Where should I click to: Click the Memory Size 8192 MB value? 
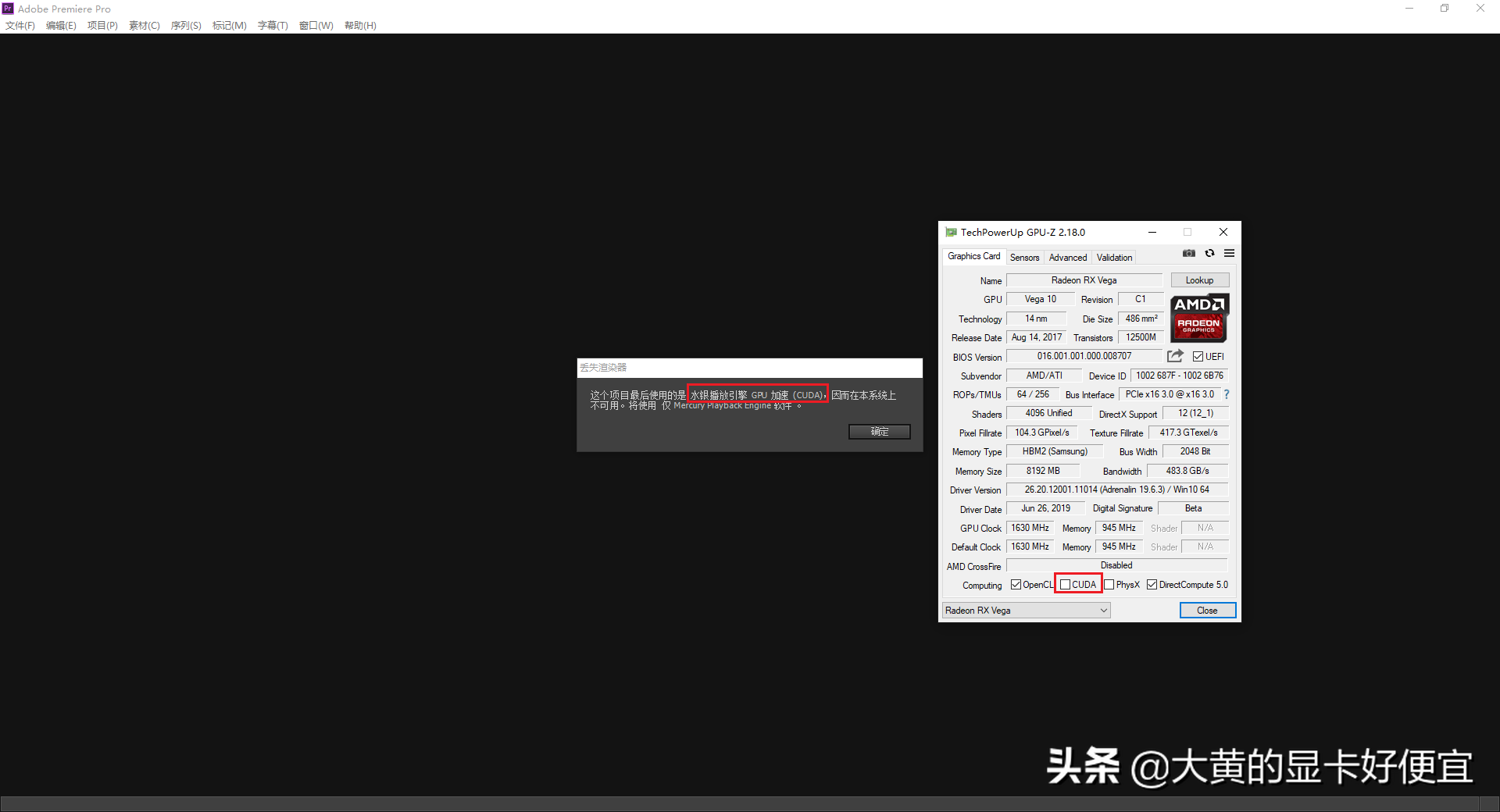coord(1043,471)
